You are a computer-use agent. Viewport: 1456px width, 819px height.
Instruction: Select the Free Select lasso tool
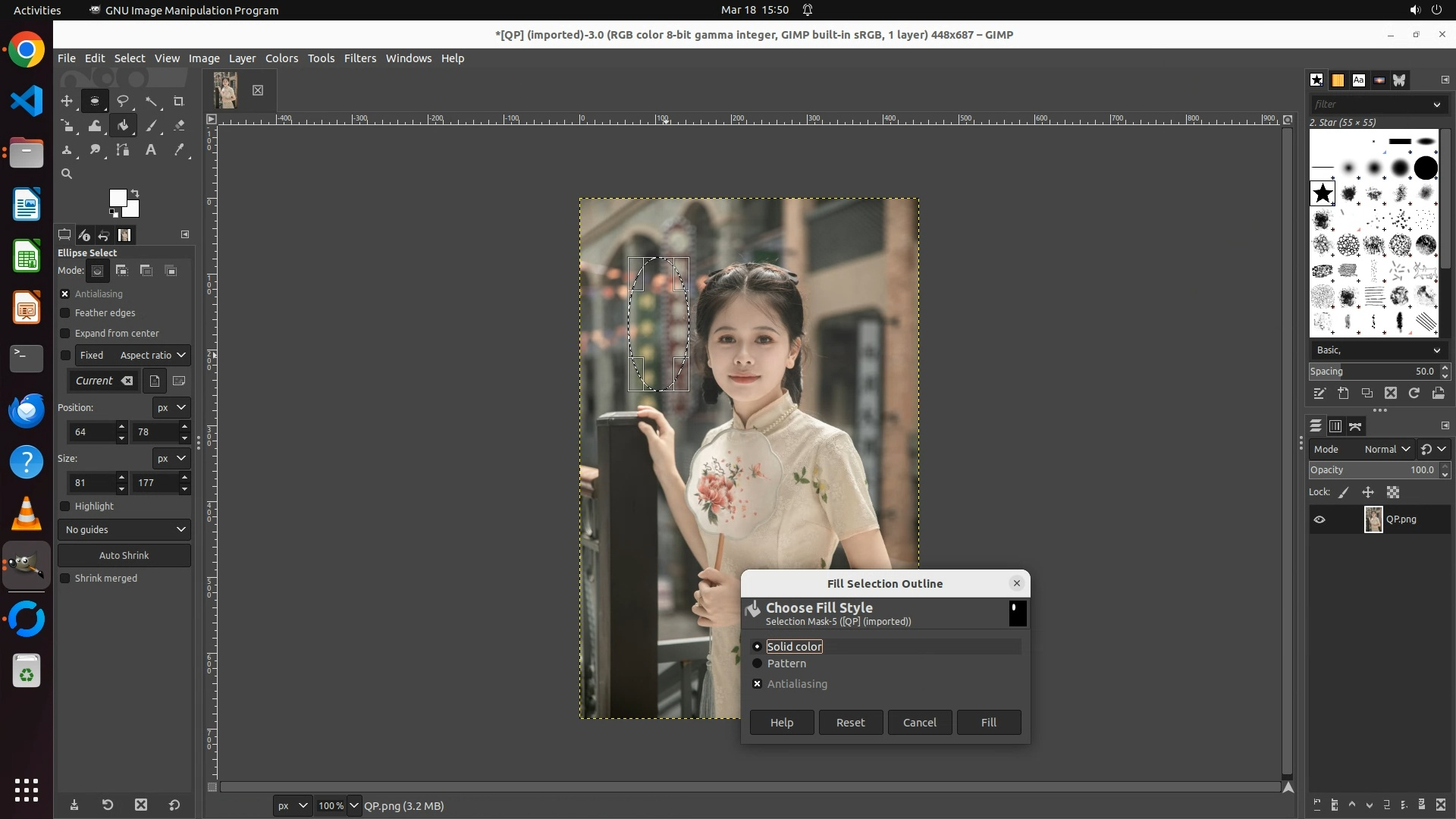coord(123,101)
